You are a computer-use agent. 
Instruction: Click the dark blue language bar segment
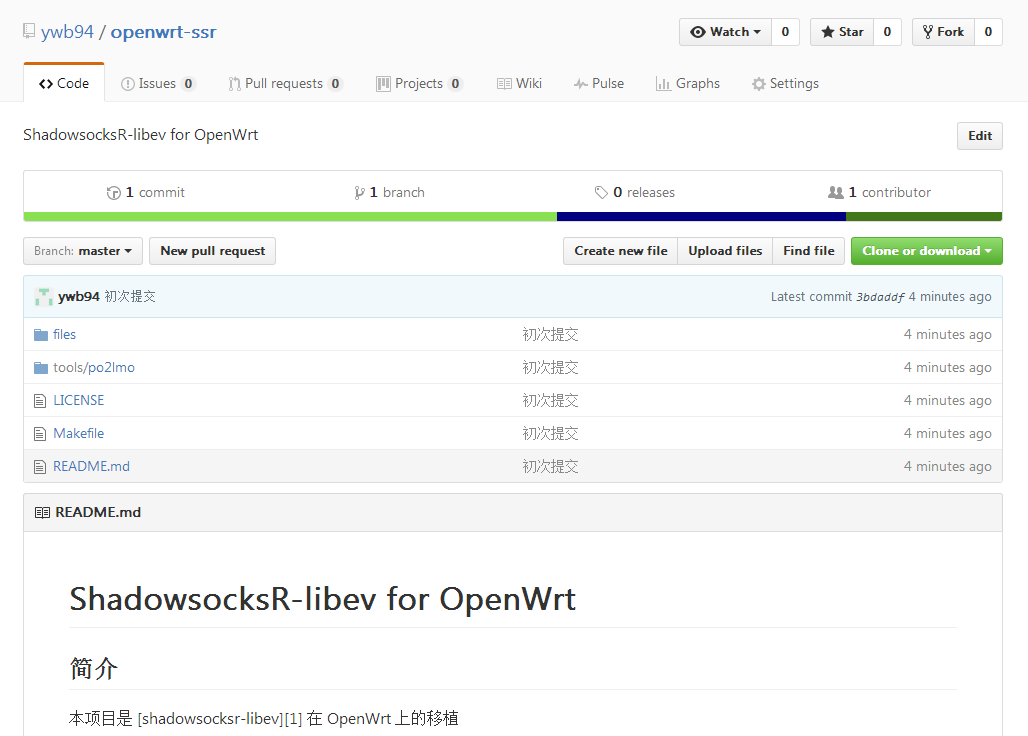[x=702, y=216]
